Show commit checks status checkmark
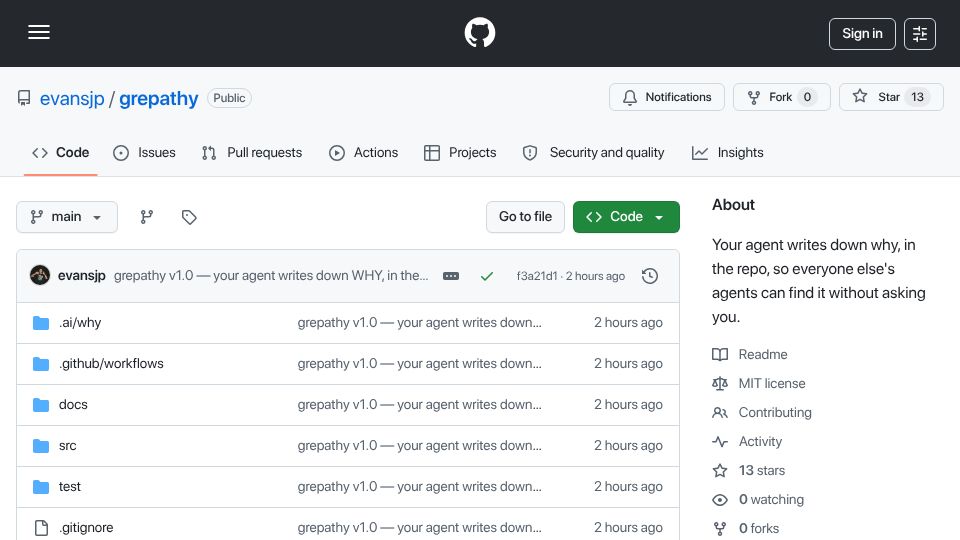This screenshot has height=540, width=960. (487, 276)
